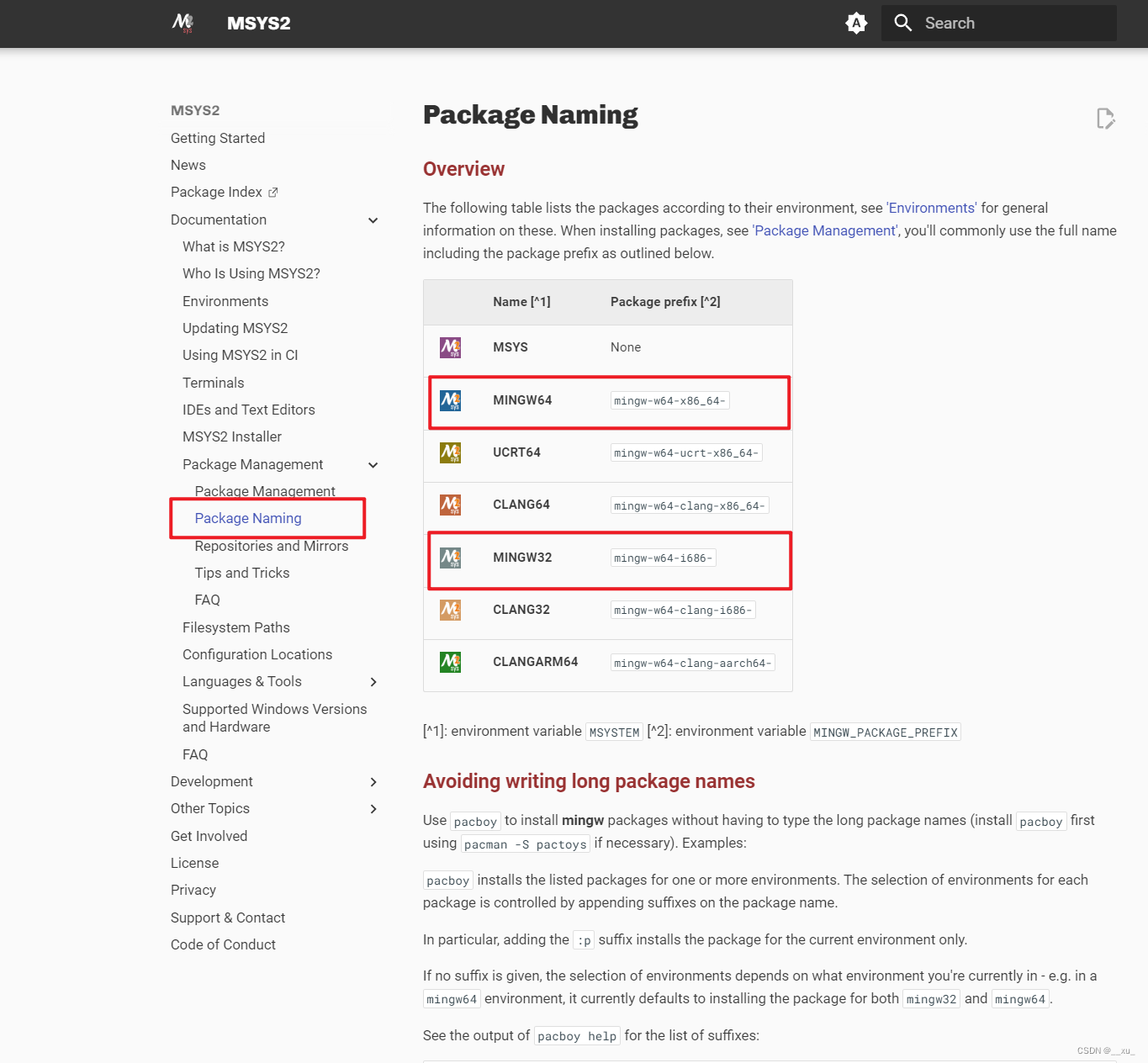The image size is (1148, 1063).
Task: Expand the Development section chevron
Action: 373,782
